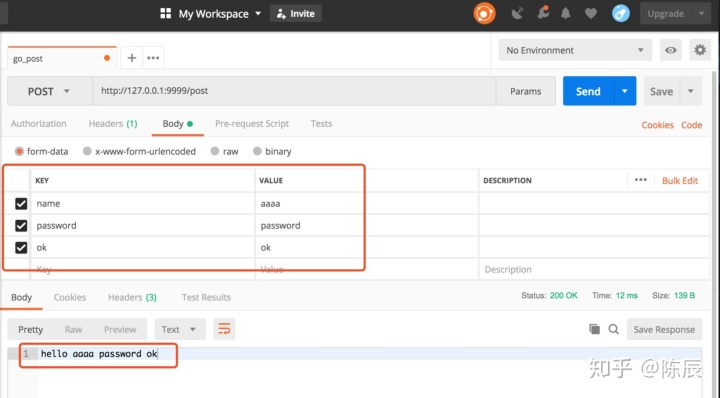Expand the My Workspace dropdown

[258, 13]
